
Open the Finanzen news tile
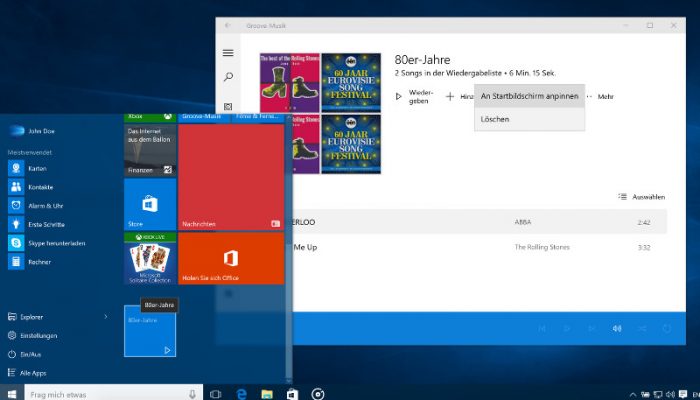150,150
